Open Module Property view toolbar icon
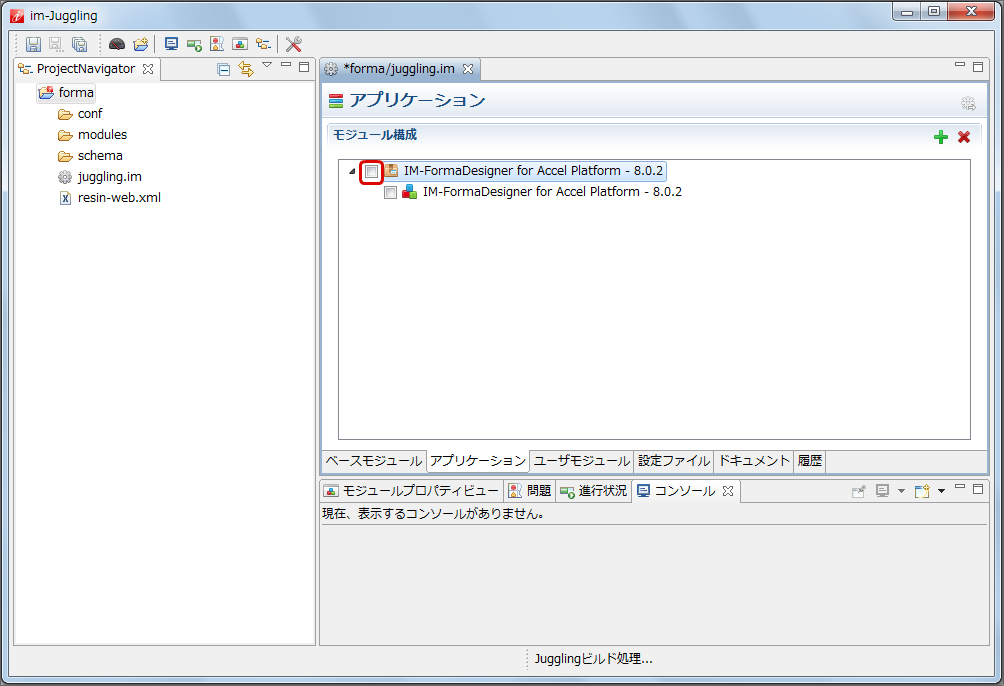The width and height of the screenshot is (1004, 686). click(x=240, y=44)
